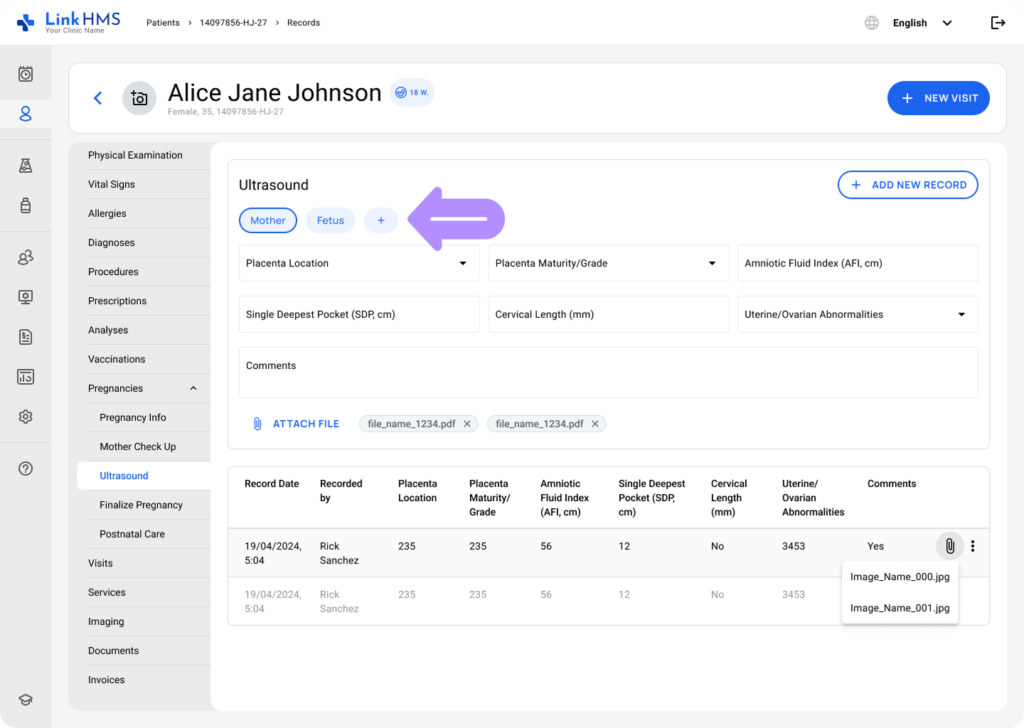Open the help question mark sidebar icon
The image size is (1024, 728).
[26, 468]
